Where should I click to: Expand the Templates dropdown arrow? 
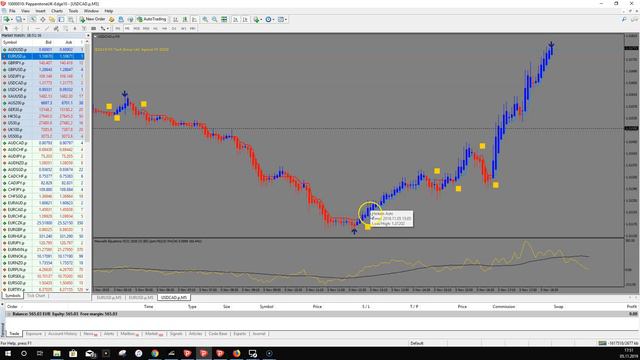(286, 20)
